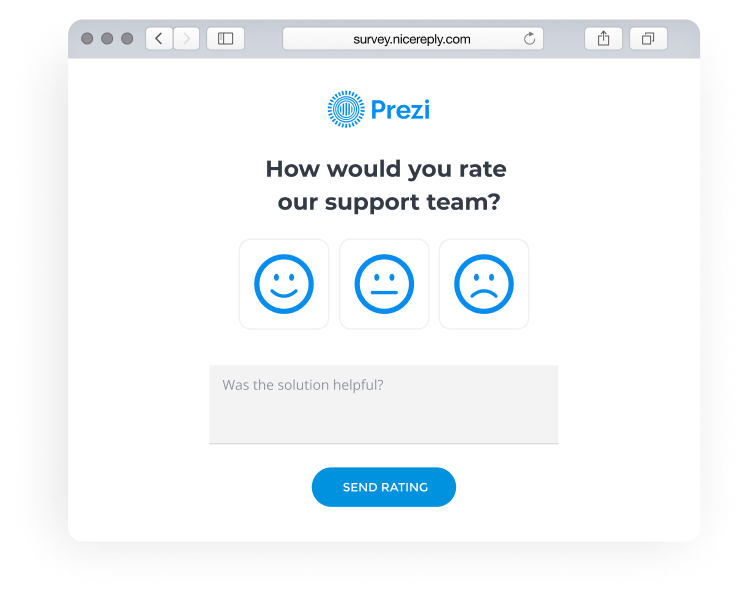Toggle the browser sidebar icon
This screenshot has height=599, width=747.
[225, 39]
